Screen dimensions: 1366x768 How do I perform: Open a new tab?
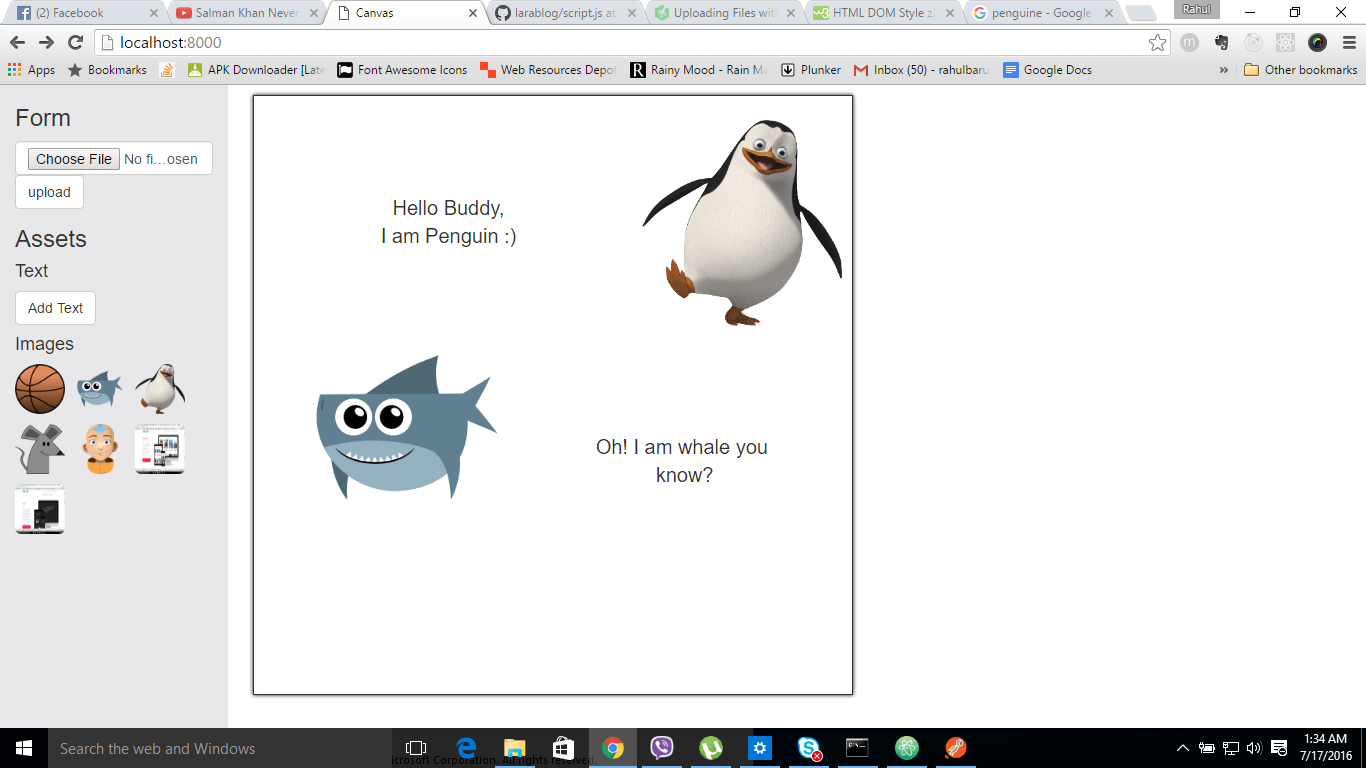tap(1140, 13)
